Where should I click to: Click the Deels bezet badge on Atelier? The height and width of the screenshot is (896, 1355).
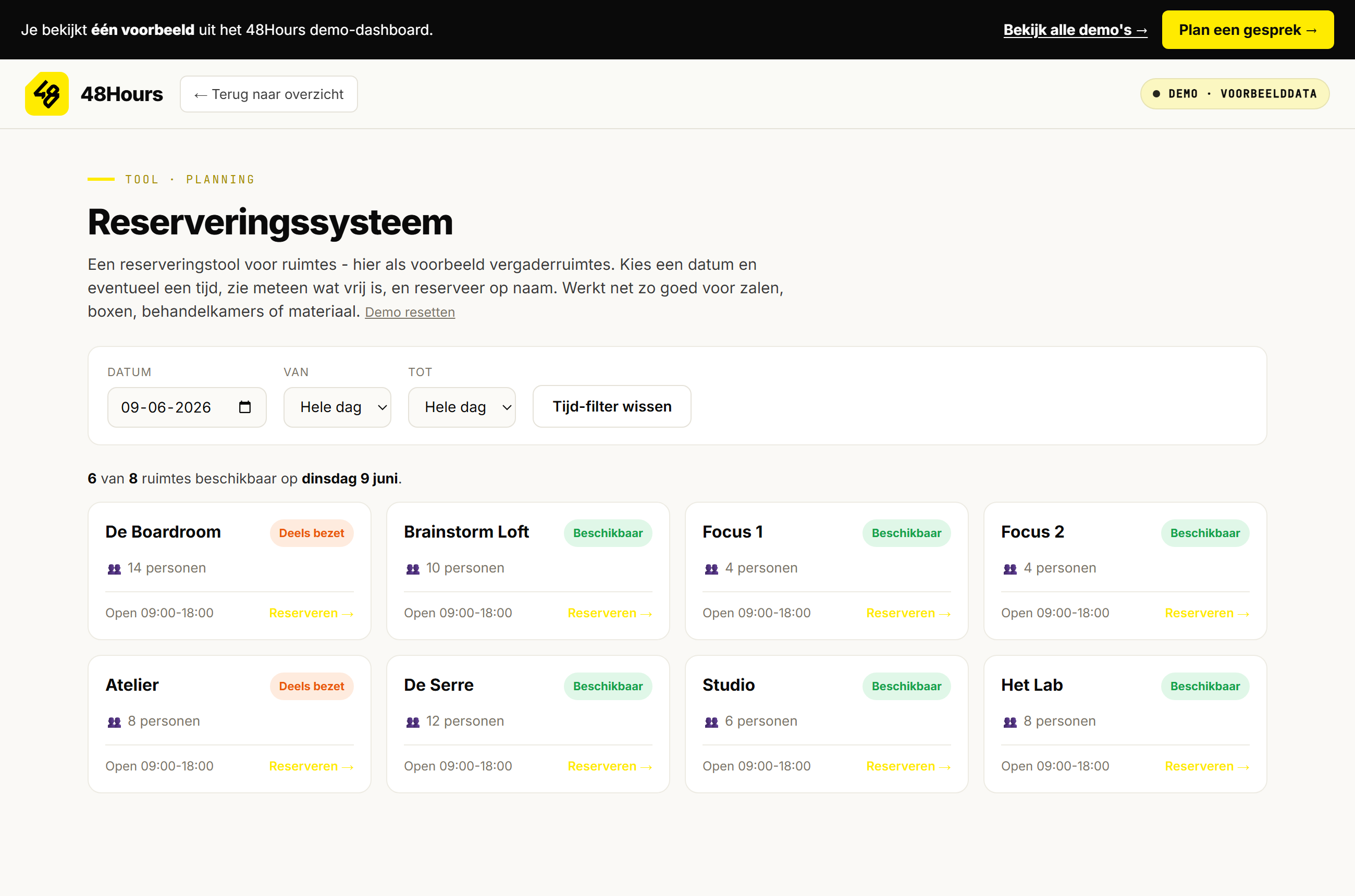[312, 686]
